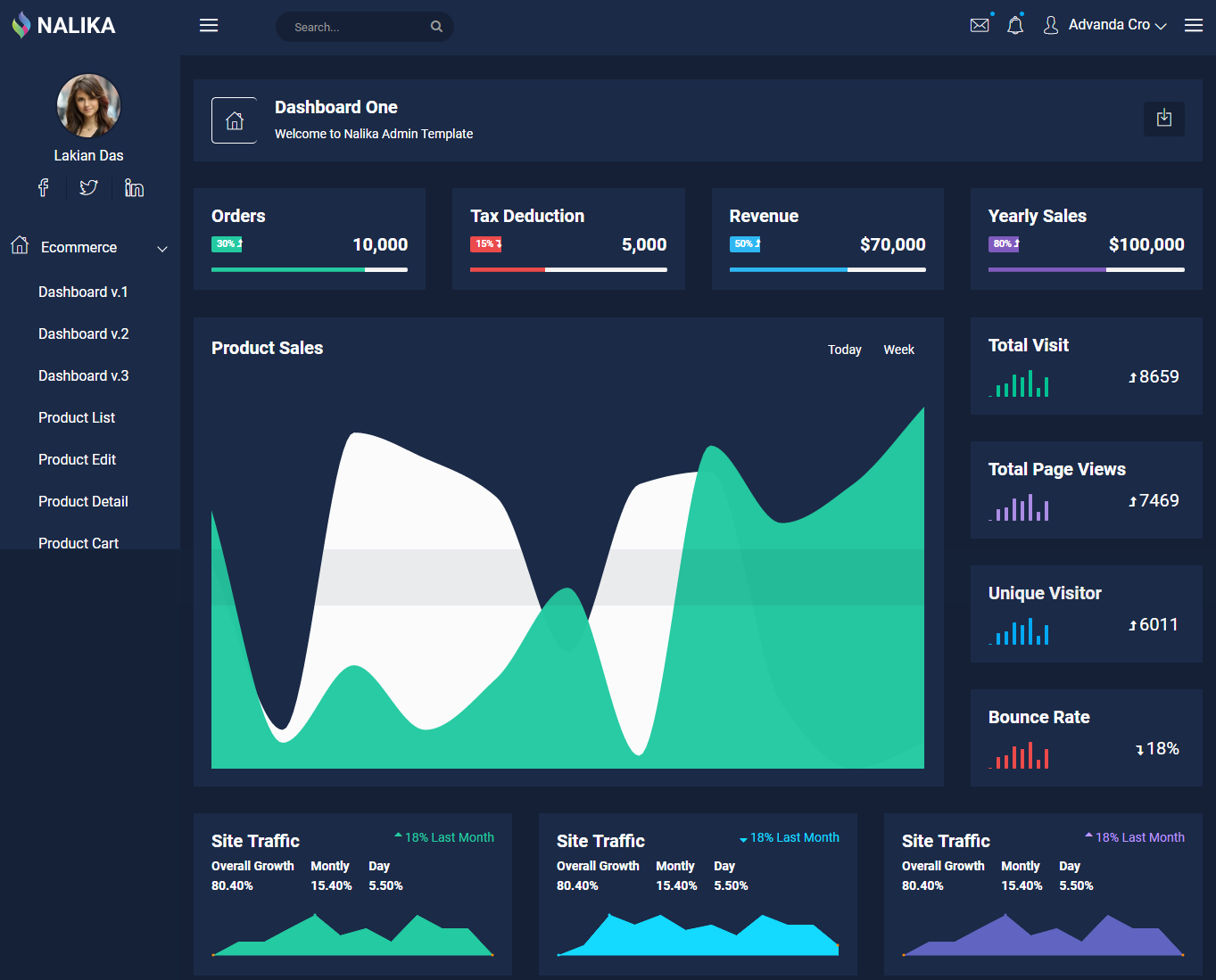Open the notifications bell icon

(x=1015, y=24)
